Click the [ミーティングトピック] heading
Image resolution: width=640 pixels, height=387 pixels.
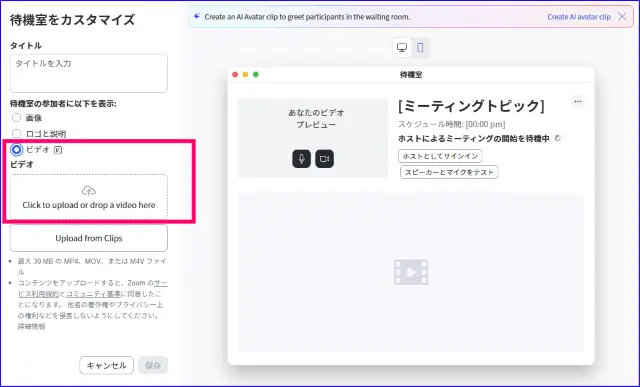click(x=471, y=106)
